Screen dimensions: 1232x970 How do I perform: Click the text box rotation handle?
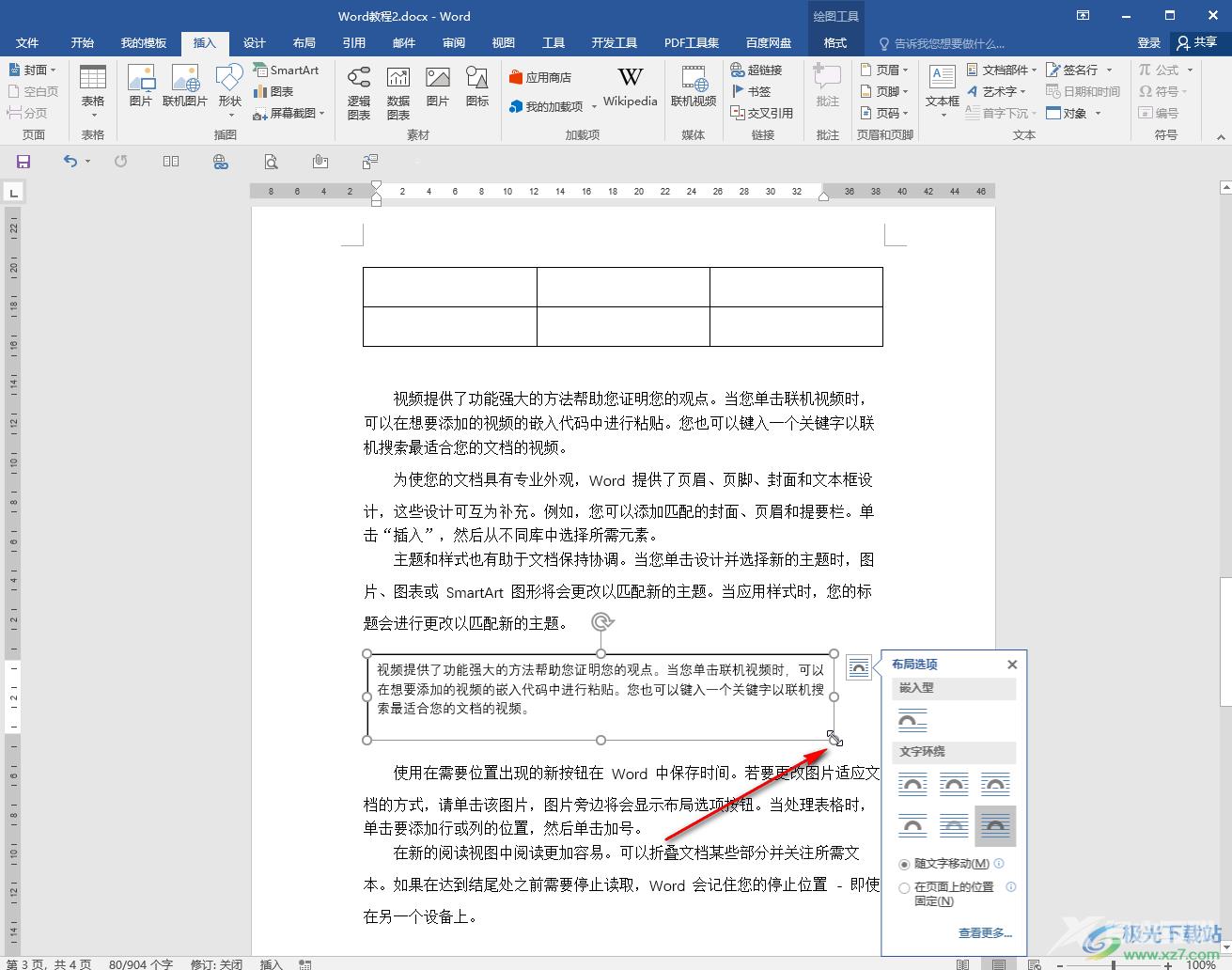point(602,621)
